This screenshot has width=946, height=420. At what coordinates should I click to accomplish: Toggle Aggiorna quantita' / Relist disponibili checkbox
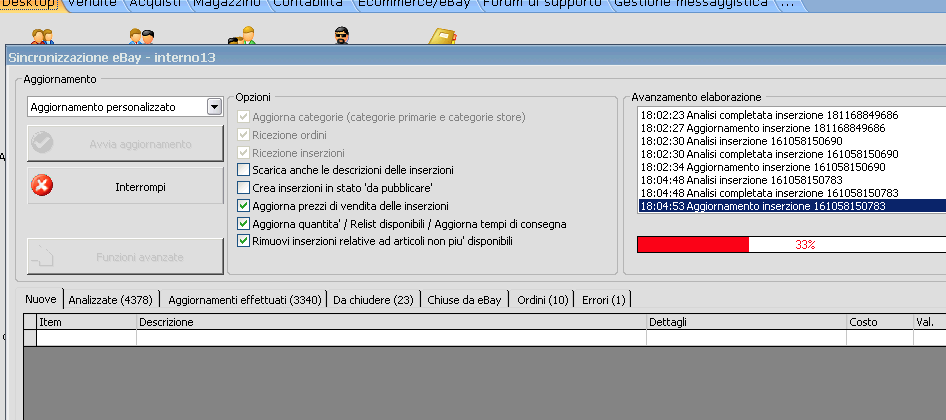click(x=243, y=223)
